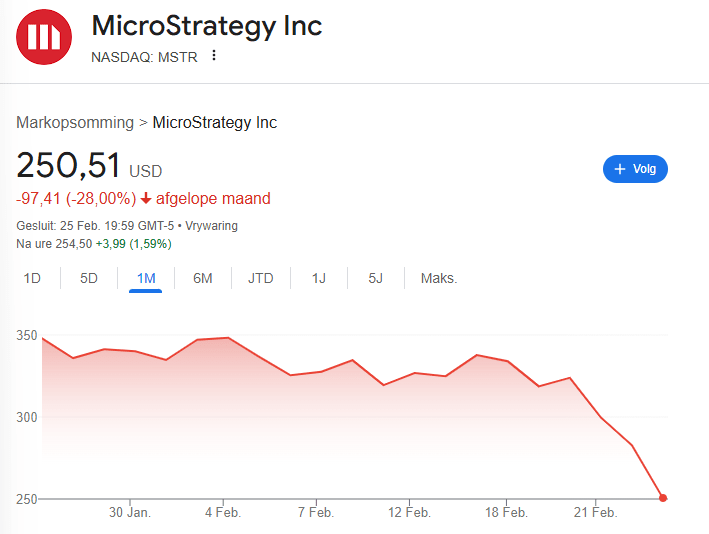Click the chart at 18 Feb. label

point(506,513)
